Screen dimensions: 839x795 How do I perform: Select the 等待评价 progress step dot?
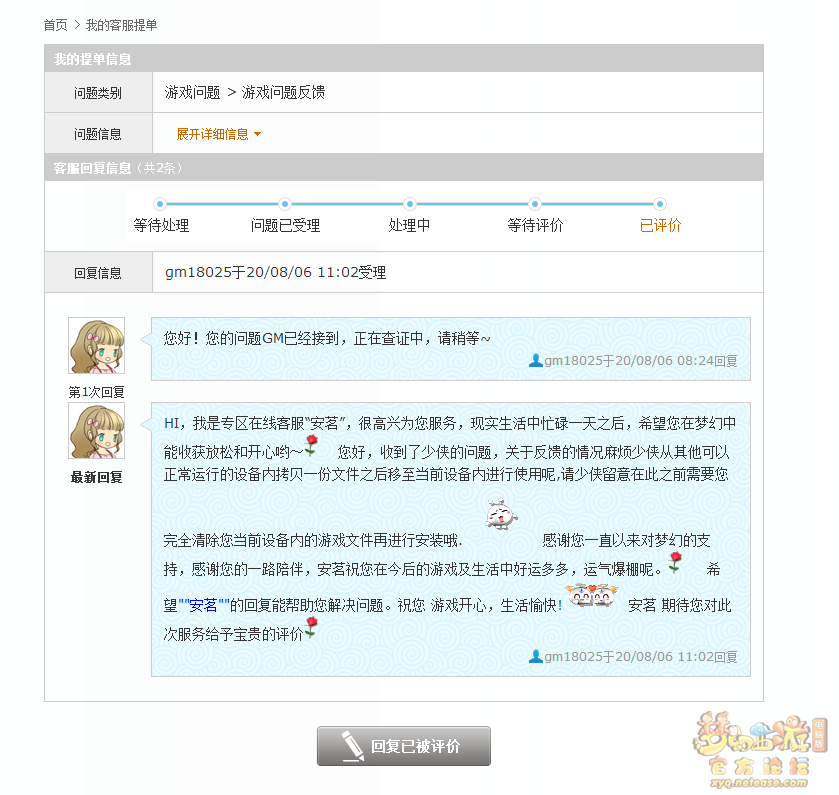(x=535, y=204)
